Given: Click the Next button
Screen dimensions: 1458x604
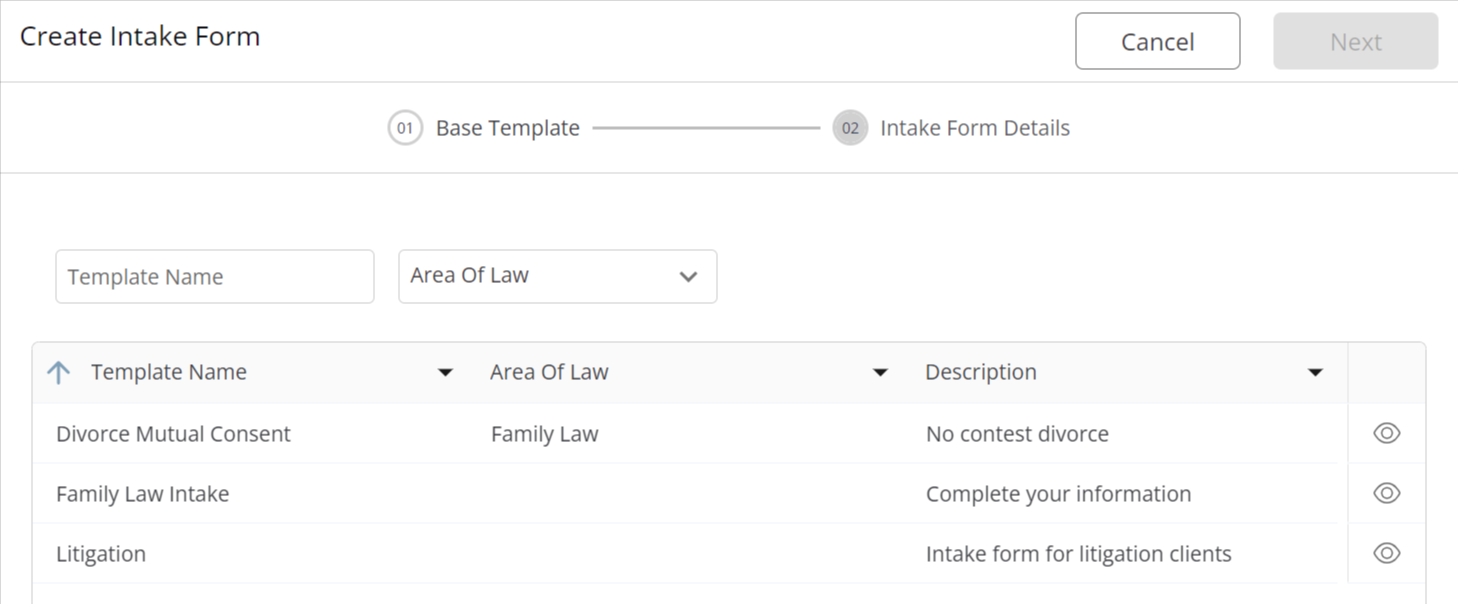Looking at the screenshot, I should pyautogui.click(x=1355, y=41).
